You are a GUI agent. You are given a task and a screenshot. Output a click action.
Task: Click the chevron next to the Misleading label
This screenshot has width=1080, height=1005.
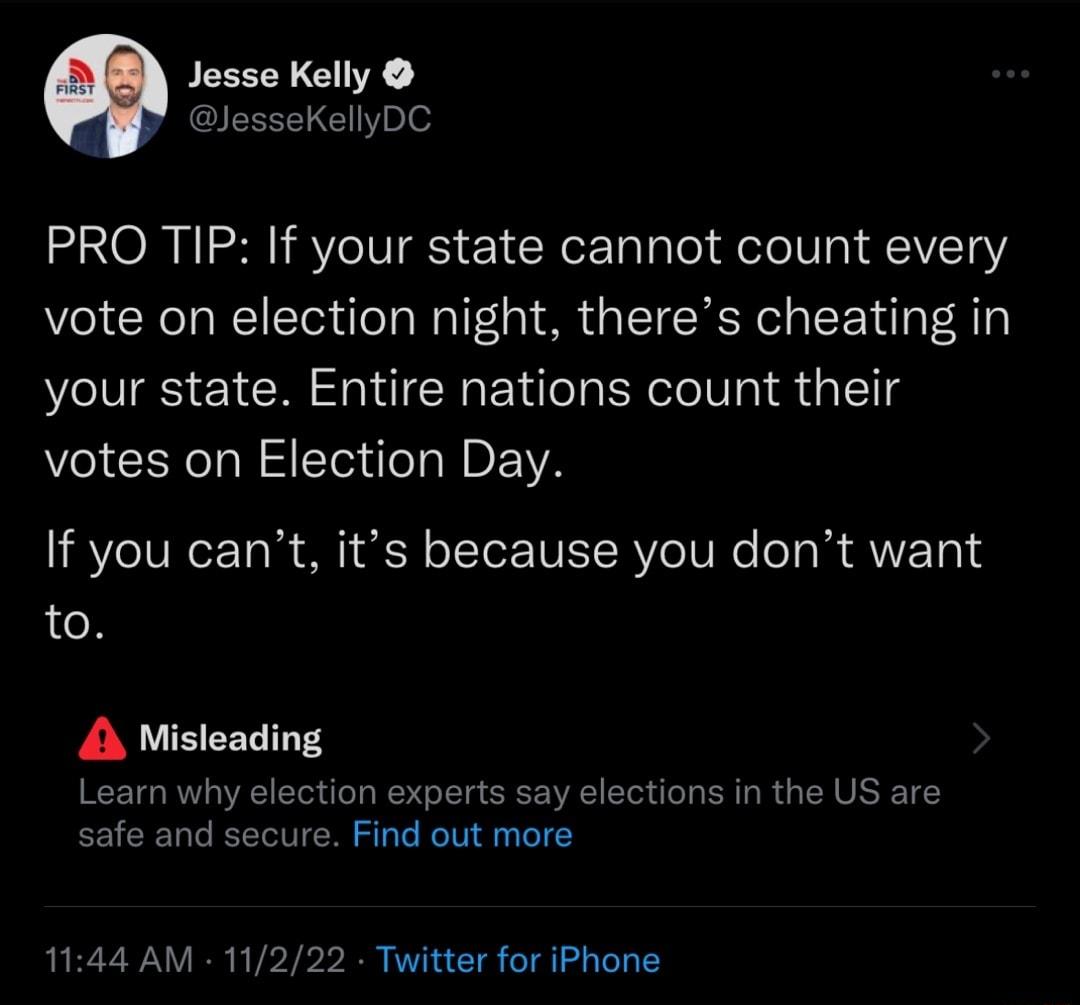(x=981, y=738)
